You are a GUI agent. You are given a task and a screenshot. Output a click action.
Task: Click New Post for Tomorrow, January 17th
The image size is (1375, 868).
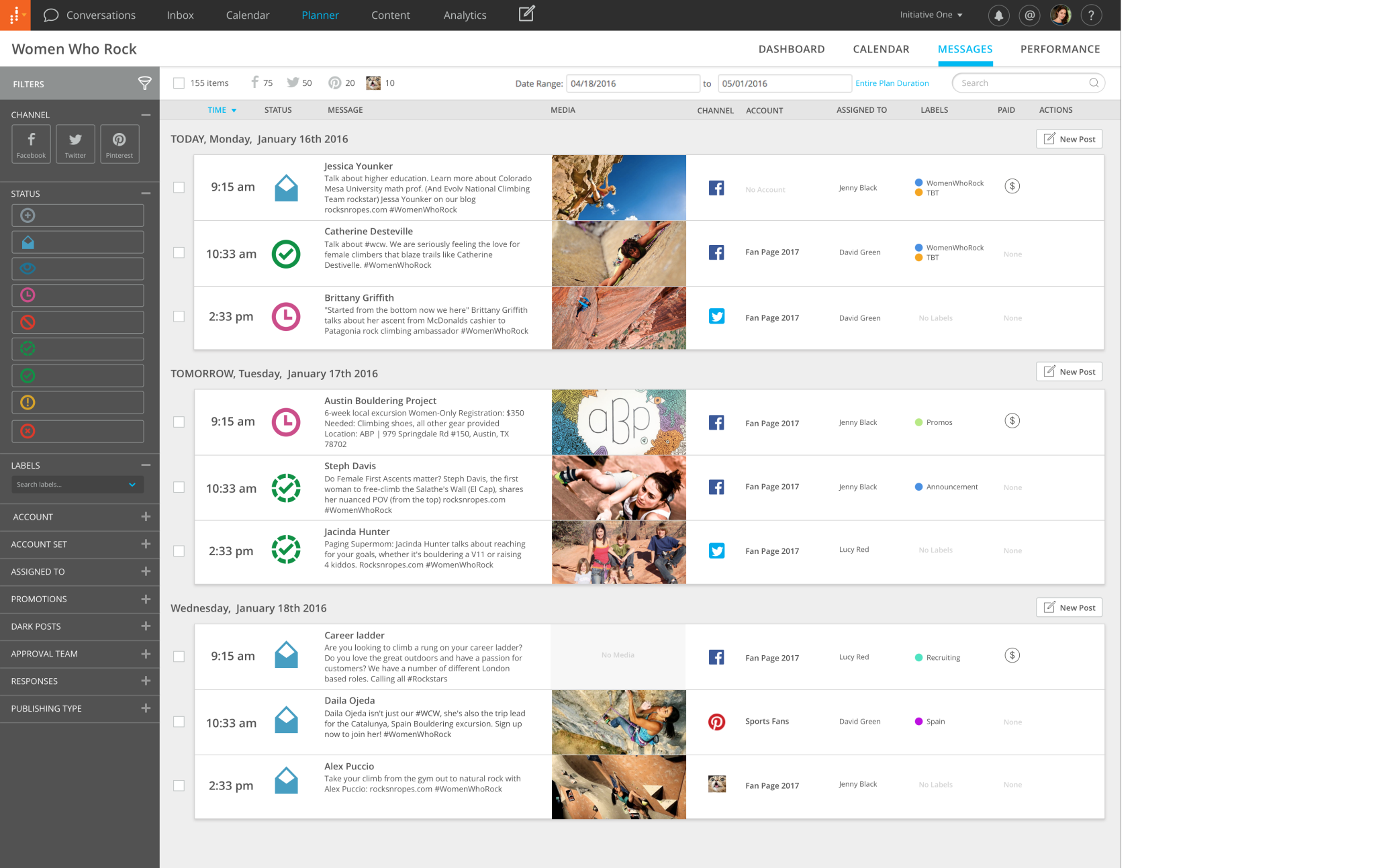point(1069,372)
